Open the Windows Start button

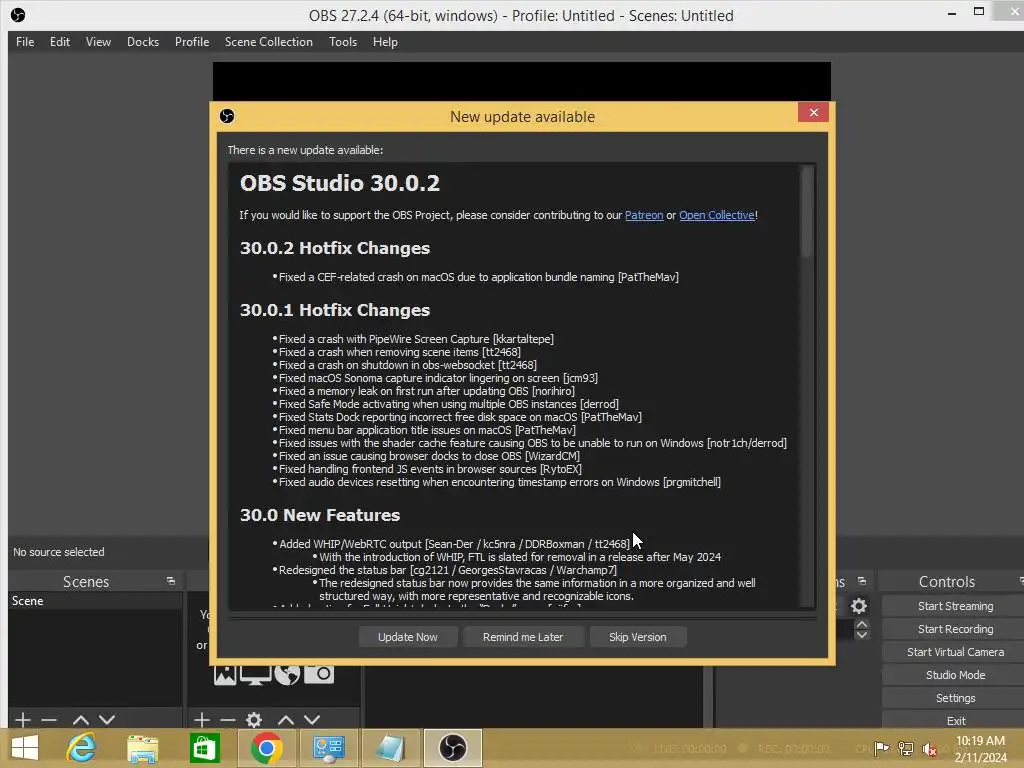coord(25,748)
